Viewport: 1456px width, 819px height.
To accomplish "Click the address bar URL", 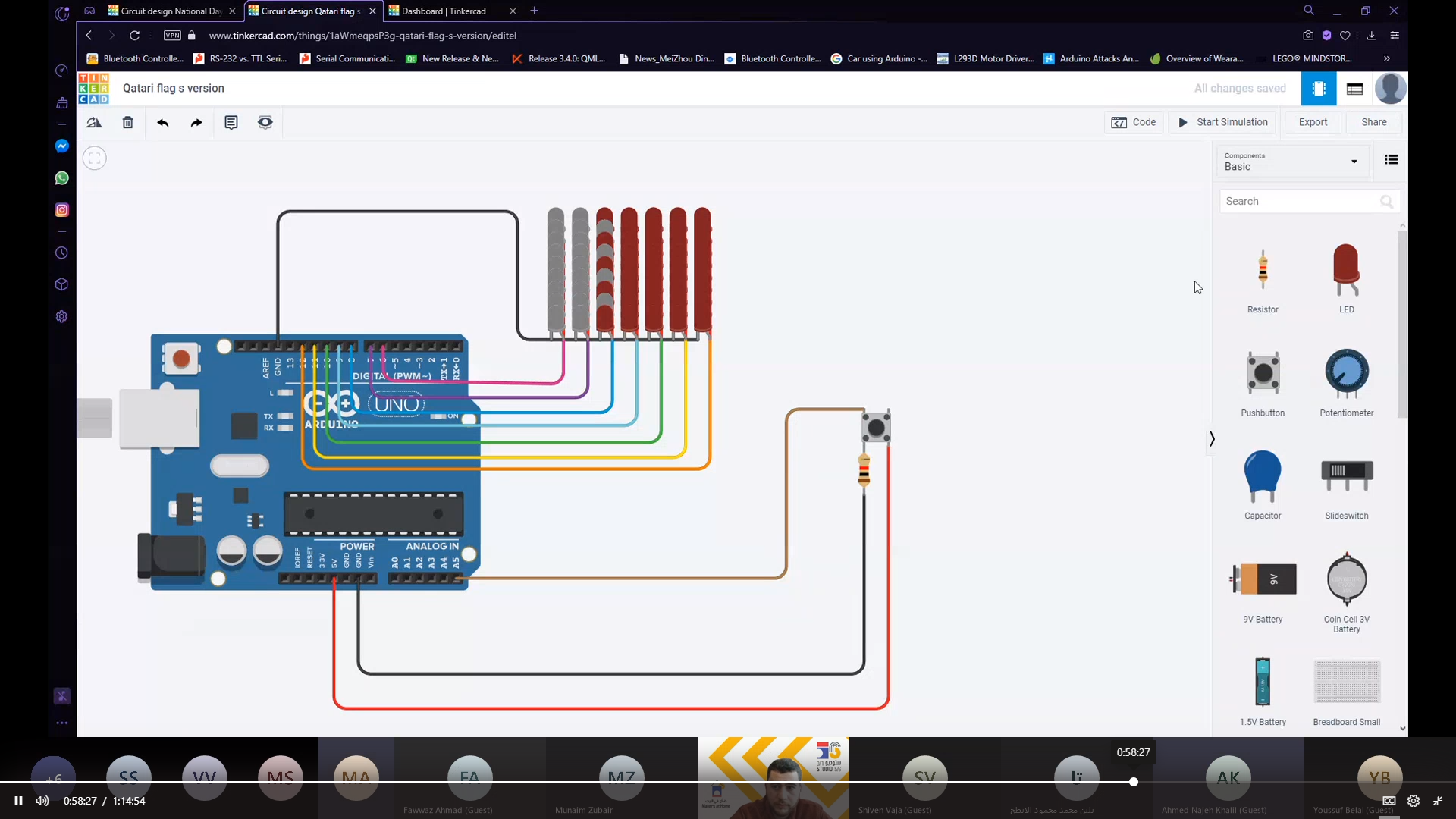I will tap(362, 36).
